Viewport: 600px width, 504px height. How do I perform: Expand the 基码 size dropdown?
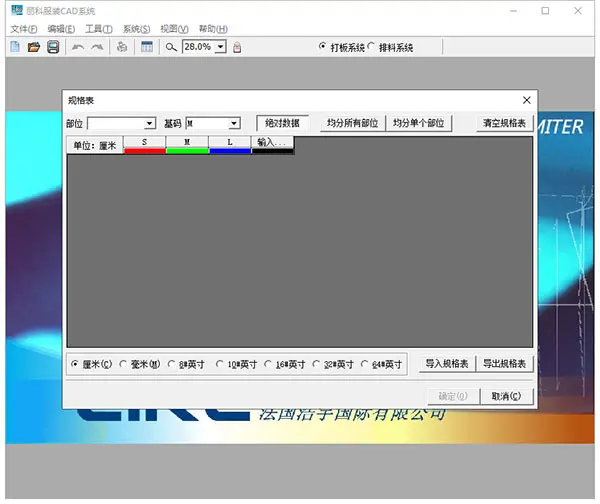coord(234,123)
